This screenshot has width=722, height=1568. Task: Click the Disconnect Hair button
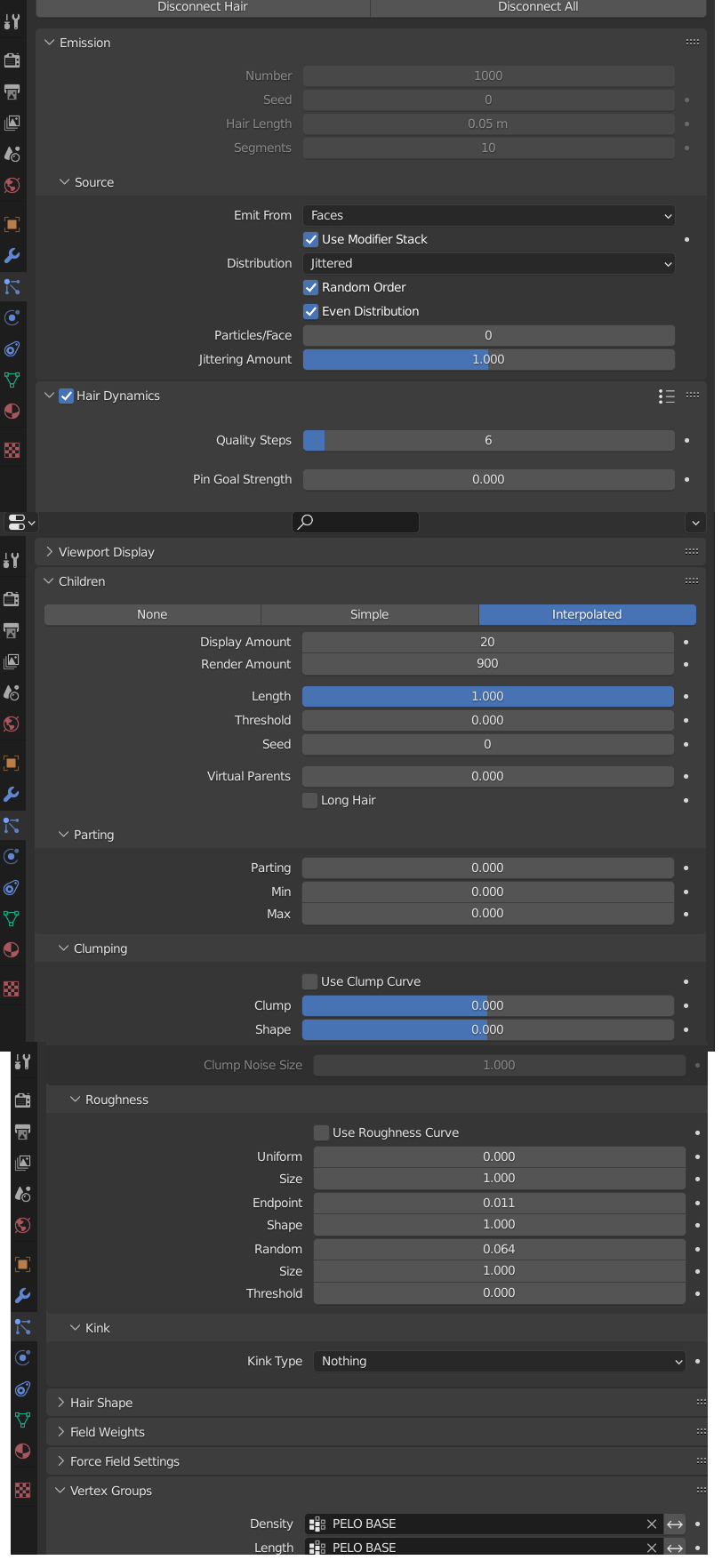(x=203, y=7)
